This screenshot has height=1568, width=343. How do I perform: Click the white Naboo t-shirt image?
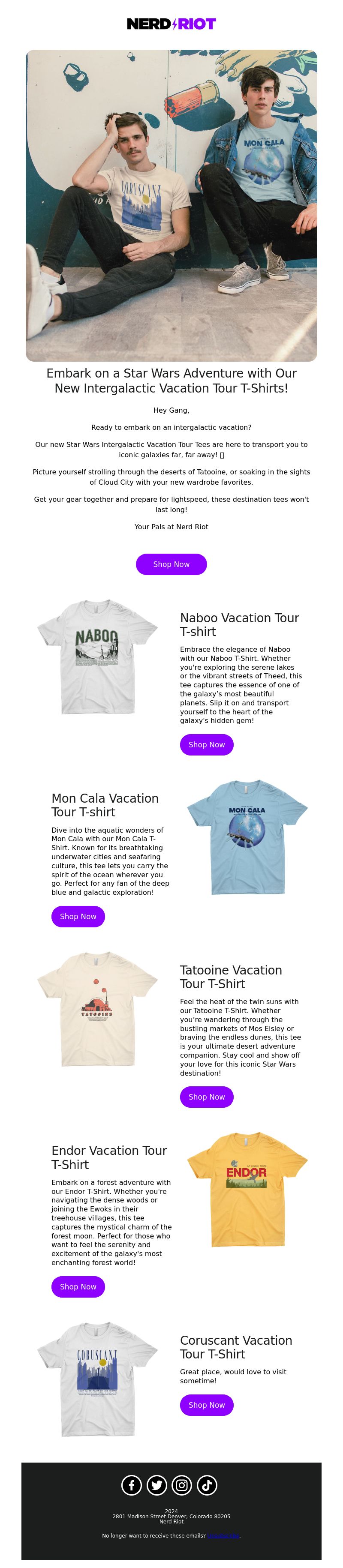pyautogui.click(x=97, y=657)
